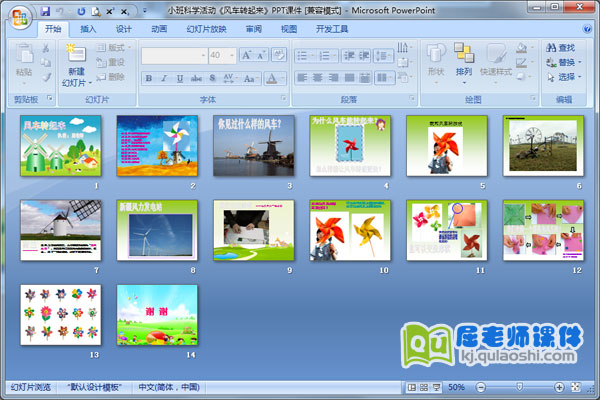
Task: Start Slide Show view from status bar
Action: point(436,387)
